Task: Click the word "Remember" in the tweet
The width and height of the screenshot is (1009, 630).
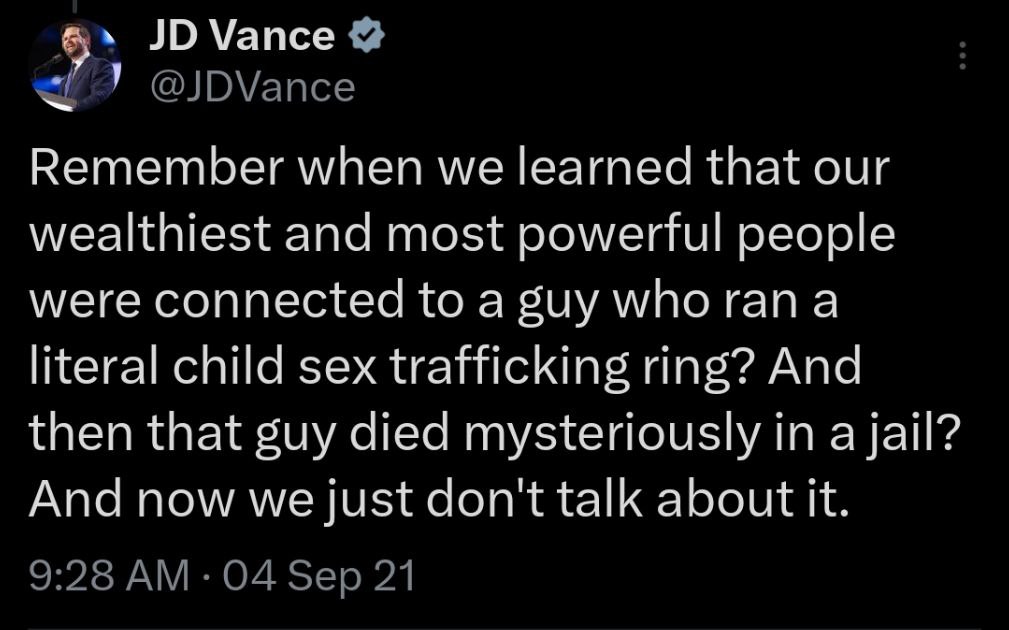Action: [x=156, y=167]
